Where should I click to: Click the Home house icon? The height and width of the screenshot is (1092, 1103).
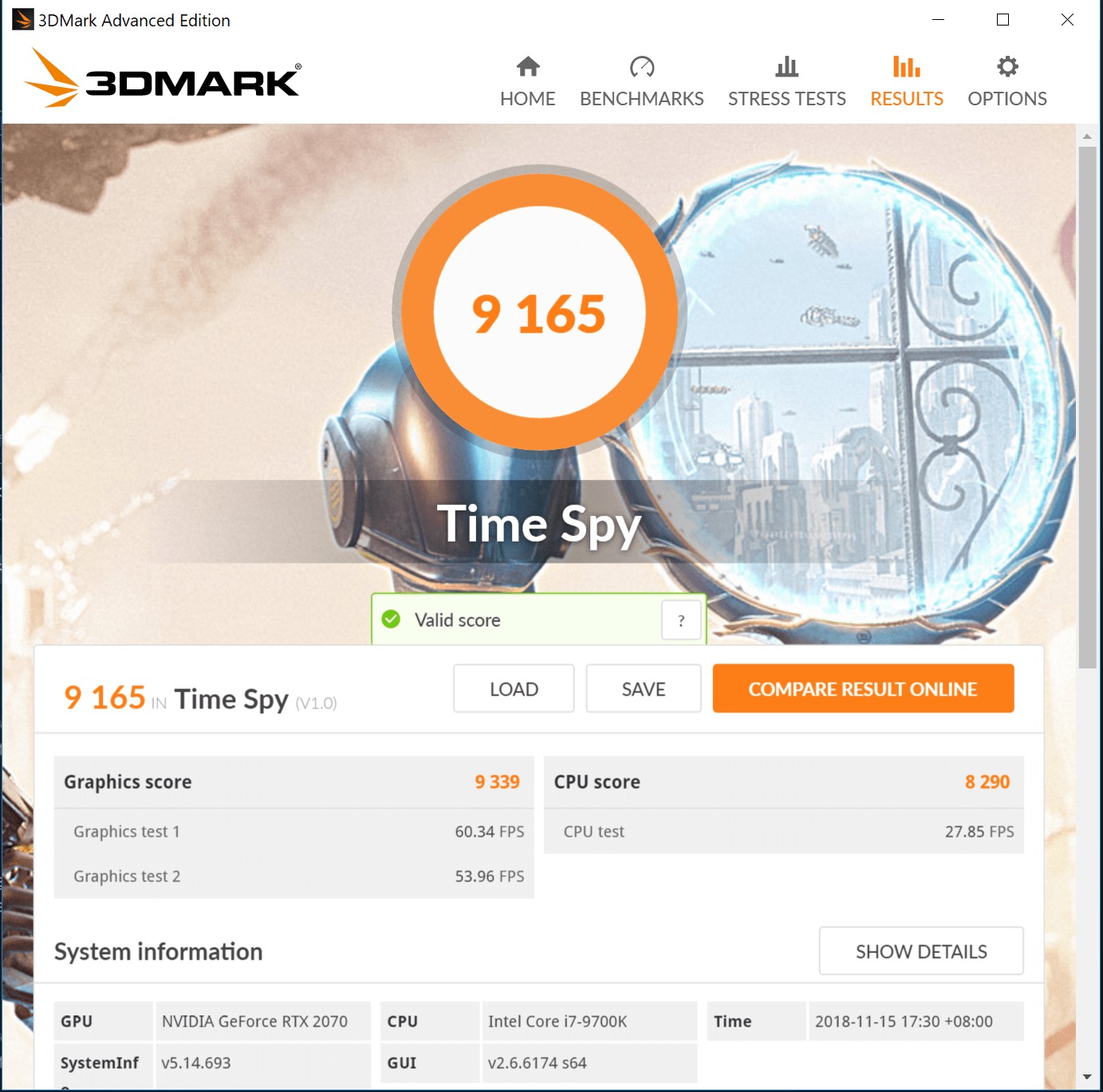pyautogui.click(x=528, y=66)
